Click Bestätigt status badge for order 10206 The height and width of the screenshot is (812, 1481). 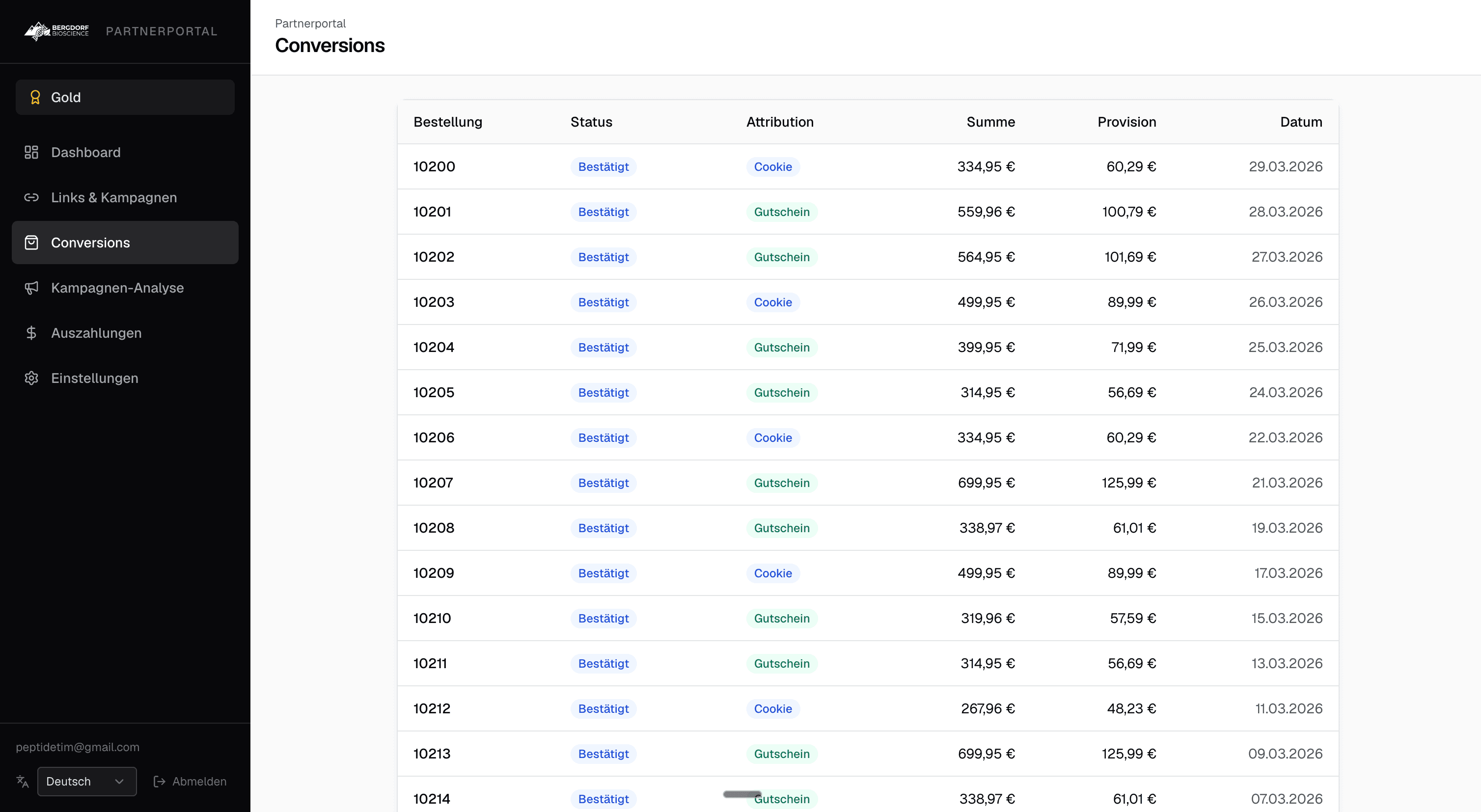click(x=603, y=438)
